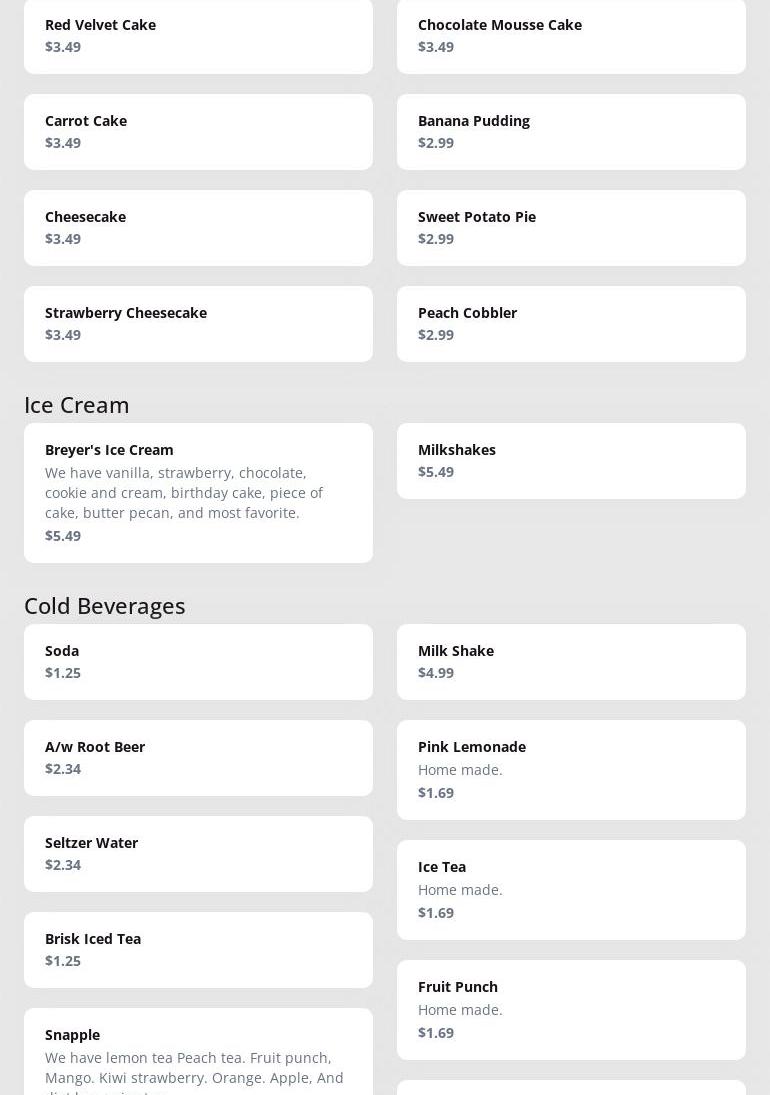Open the Breyer's Ice Cream item
Screen dimensions: 770x1095
pyautogui.click(x=198, y=492)
